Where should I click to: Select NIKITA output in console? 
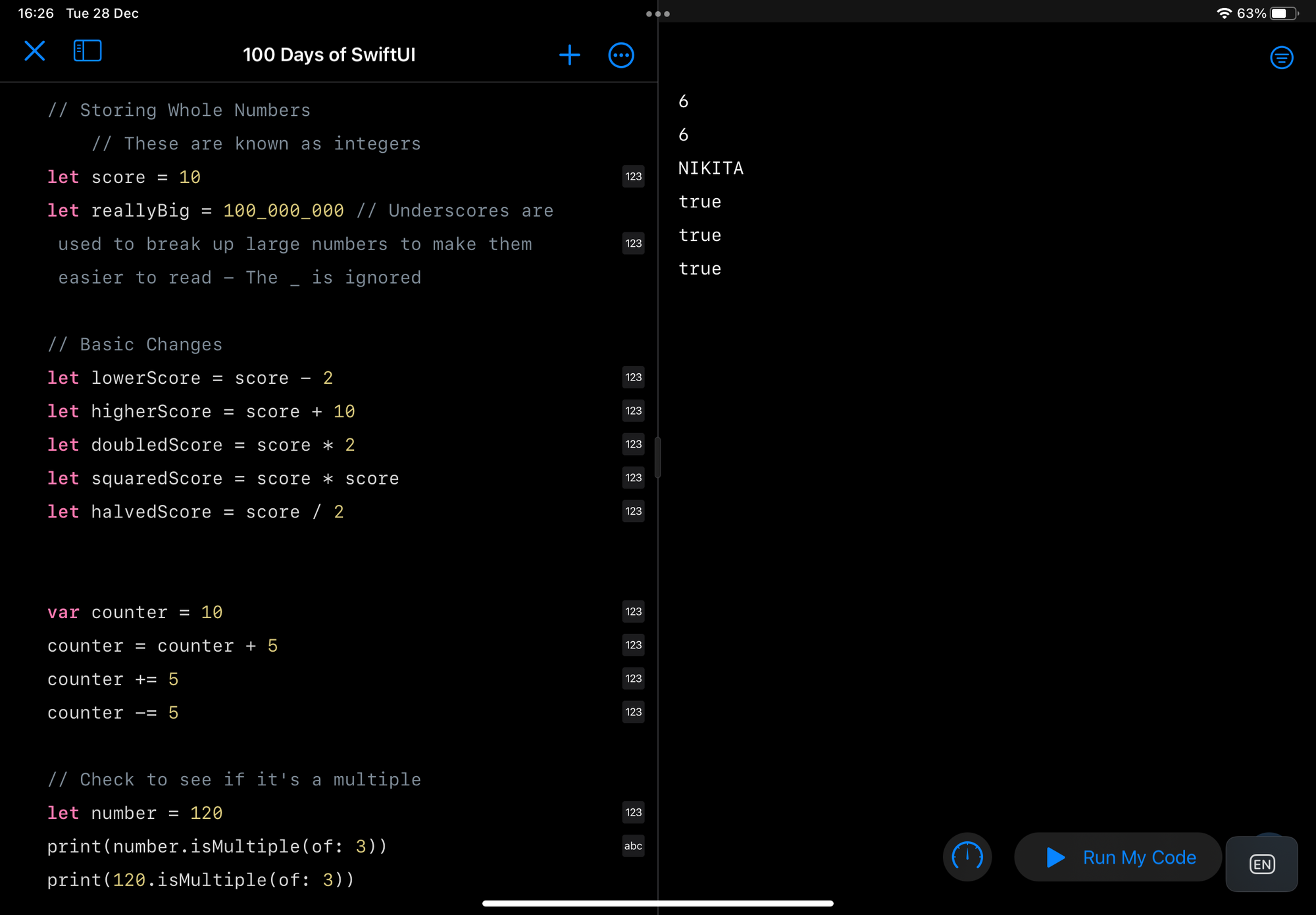point(711,169)
